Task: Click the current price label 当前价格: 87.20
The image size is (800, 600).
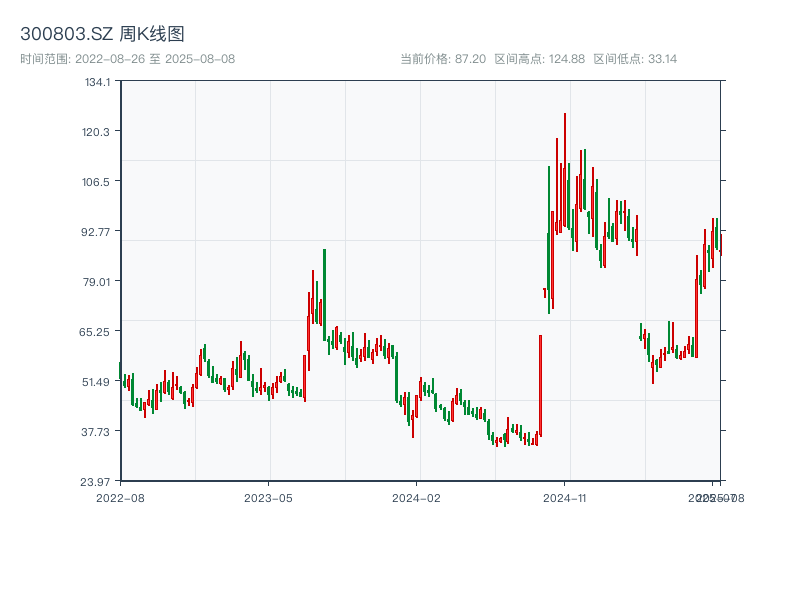Action: pos(443,59)
